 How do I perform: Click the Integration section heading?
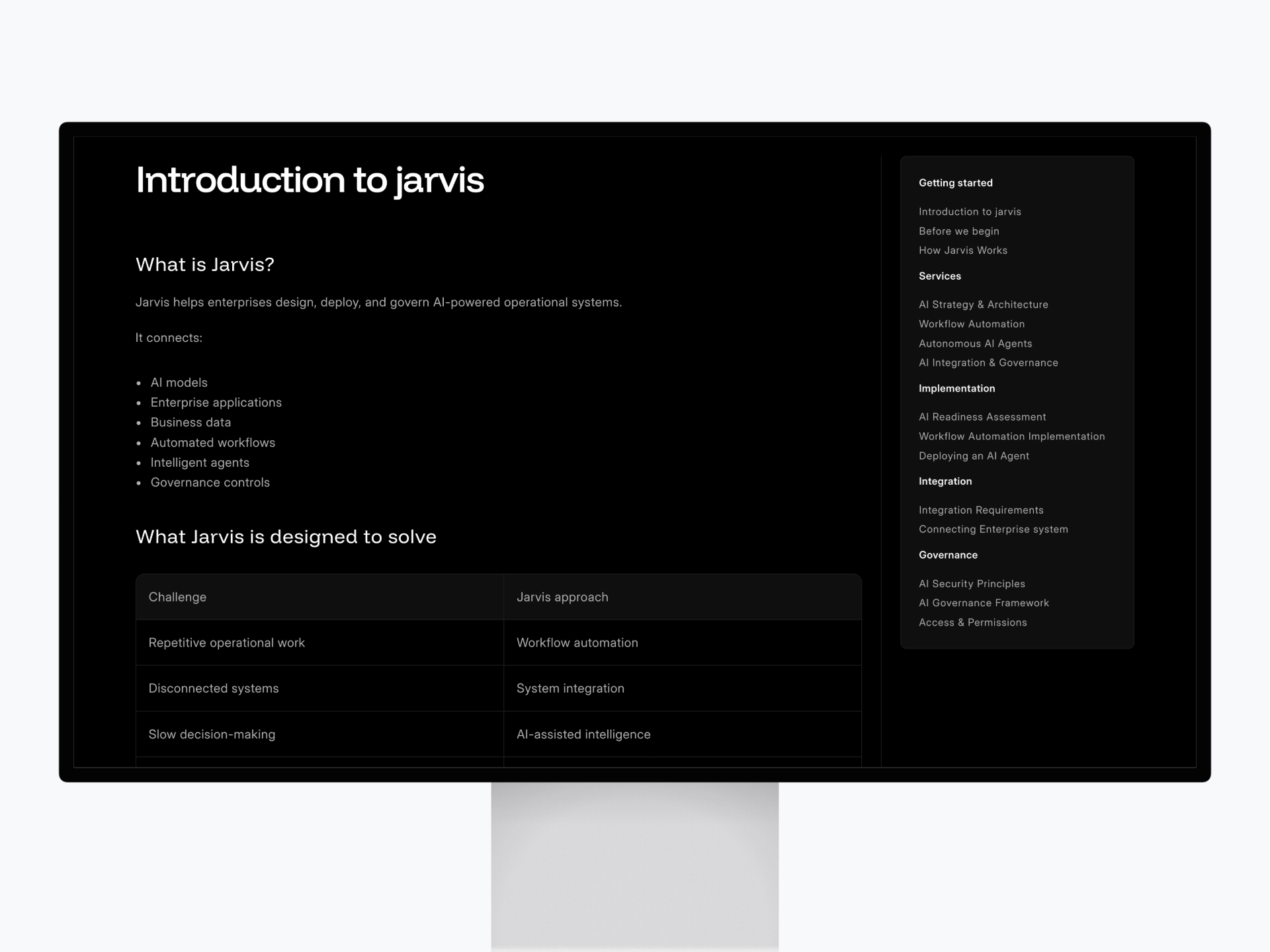[945, 481]
